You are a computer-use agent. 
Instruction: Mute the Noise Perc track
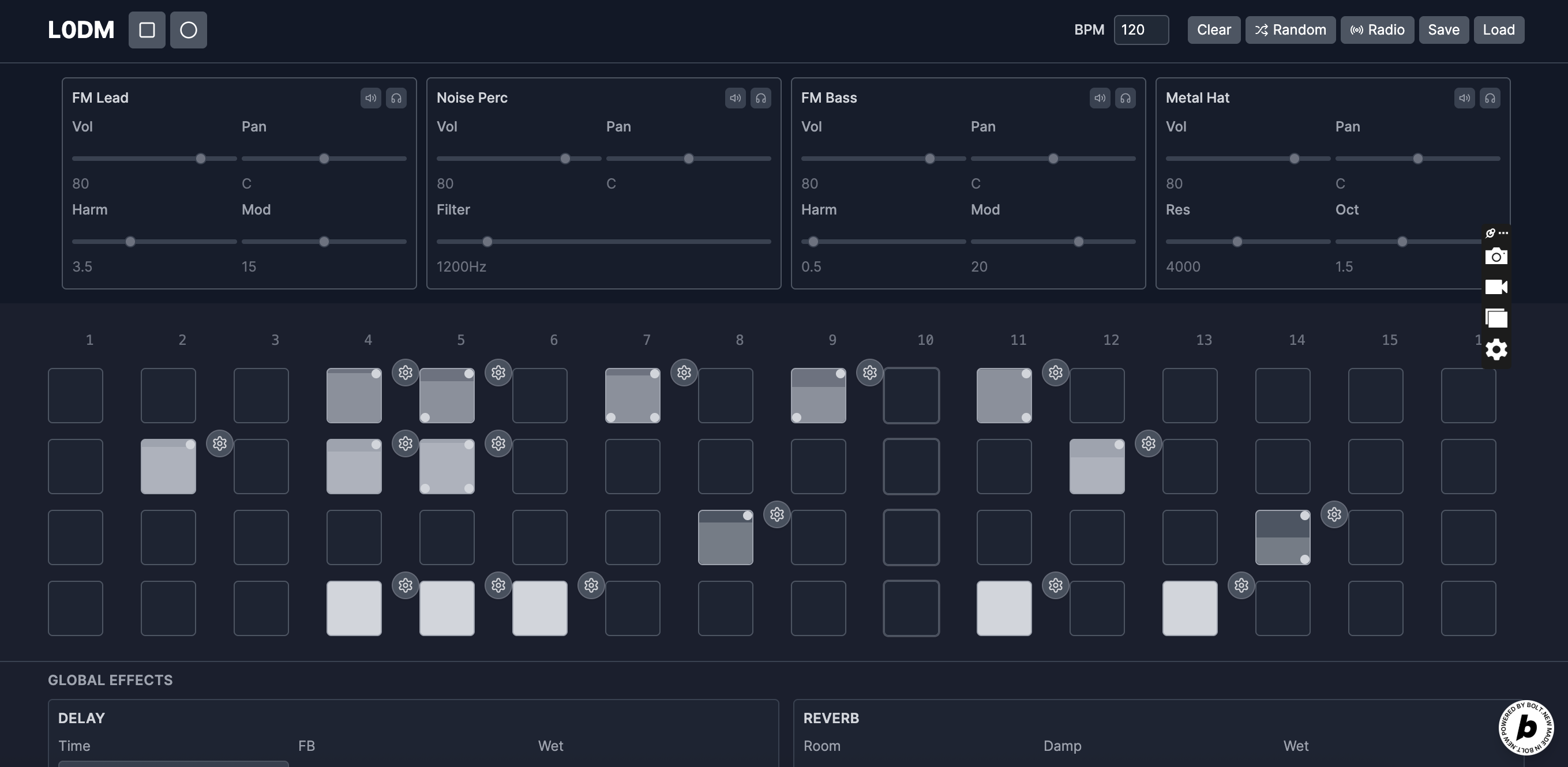click(736, 98)
